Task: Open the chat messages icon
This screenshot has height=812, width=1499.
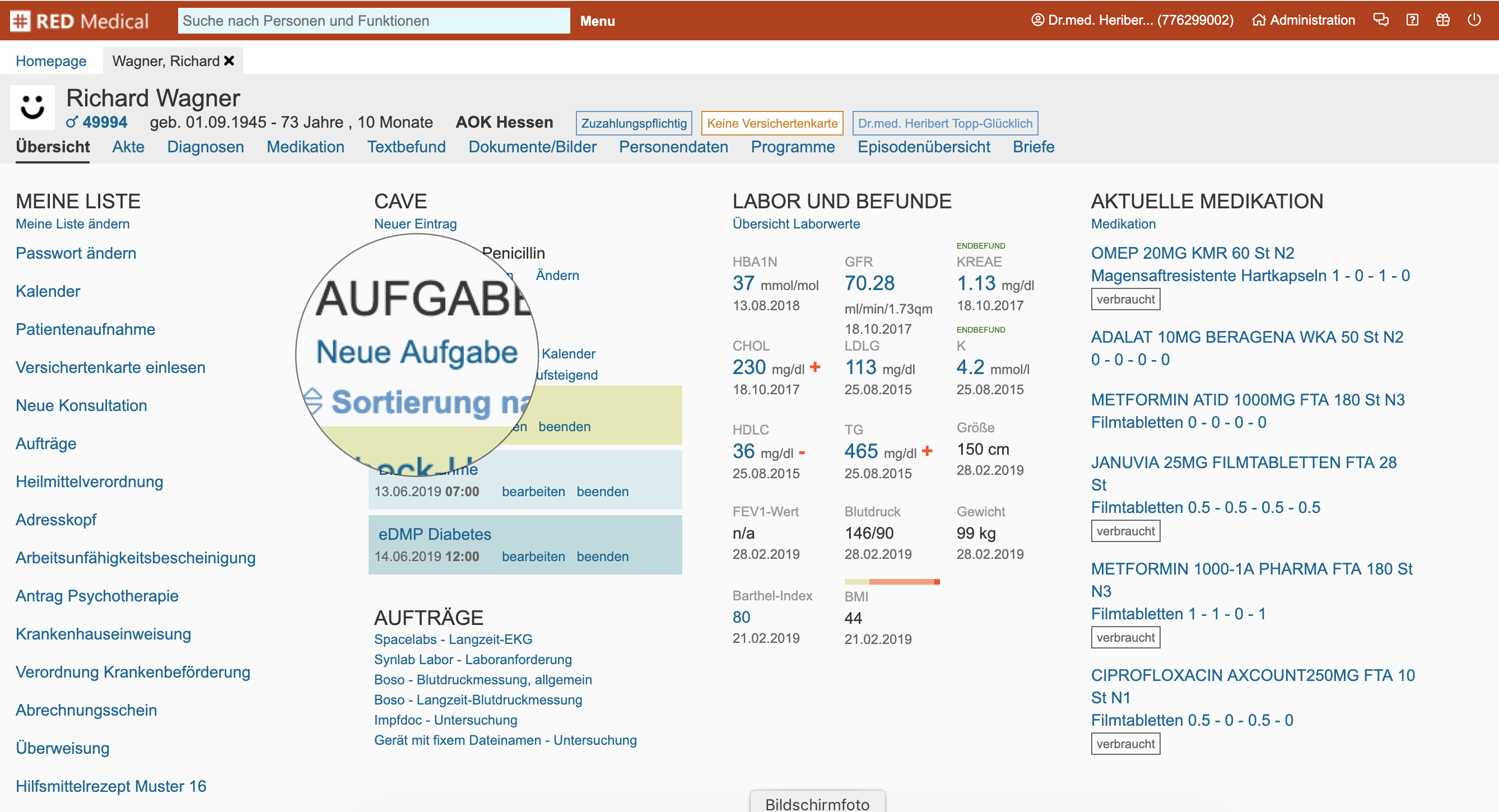Action: coord(1380,20)
